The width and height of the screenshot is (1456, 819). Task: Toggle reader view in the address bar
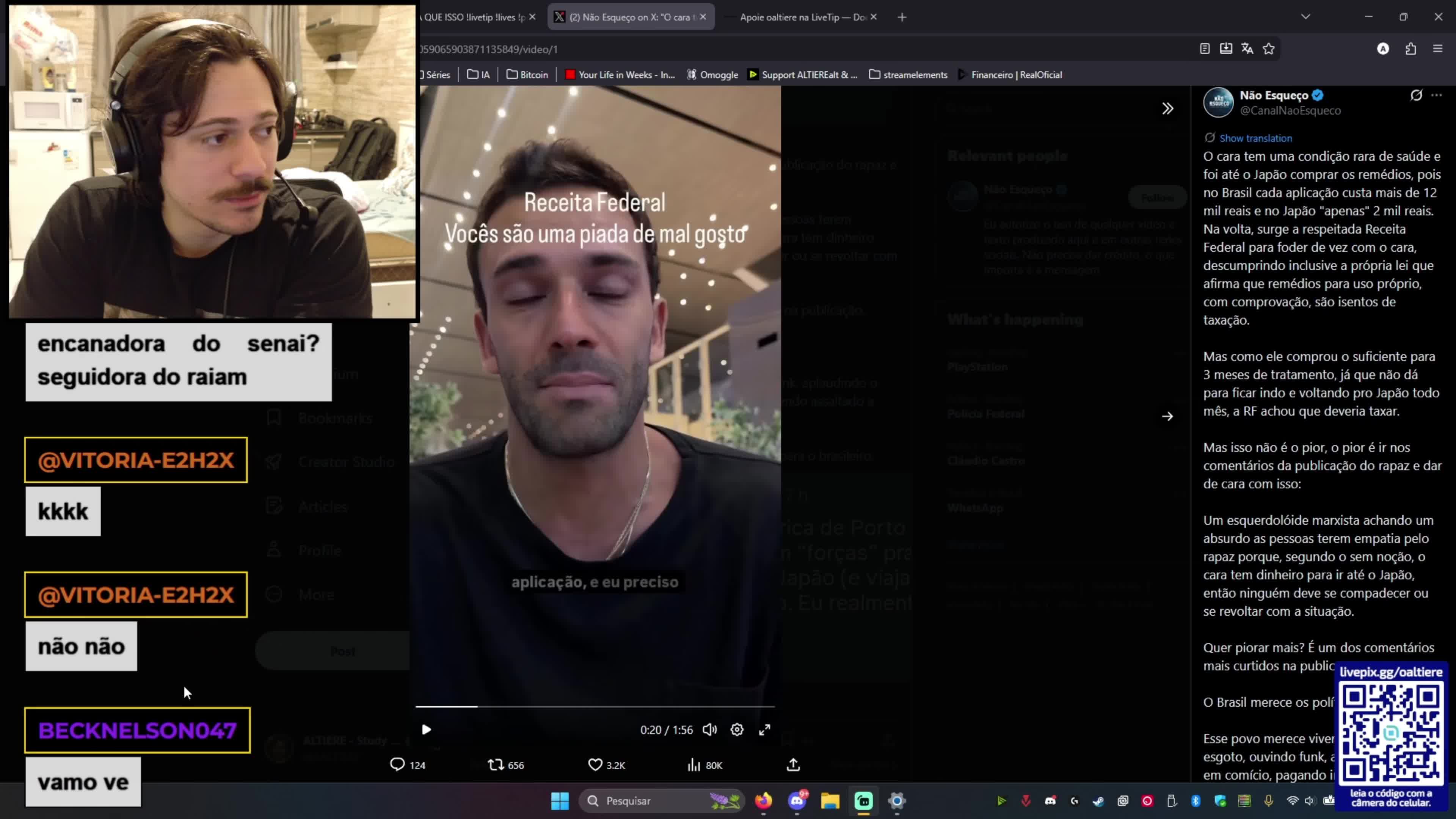[x=1205, y=49]
